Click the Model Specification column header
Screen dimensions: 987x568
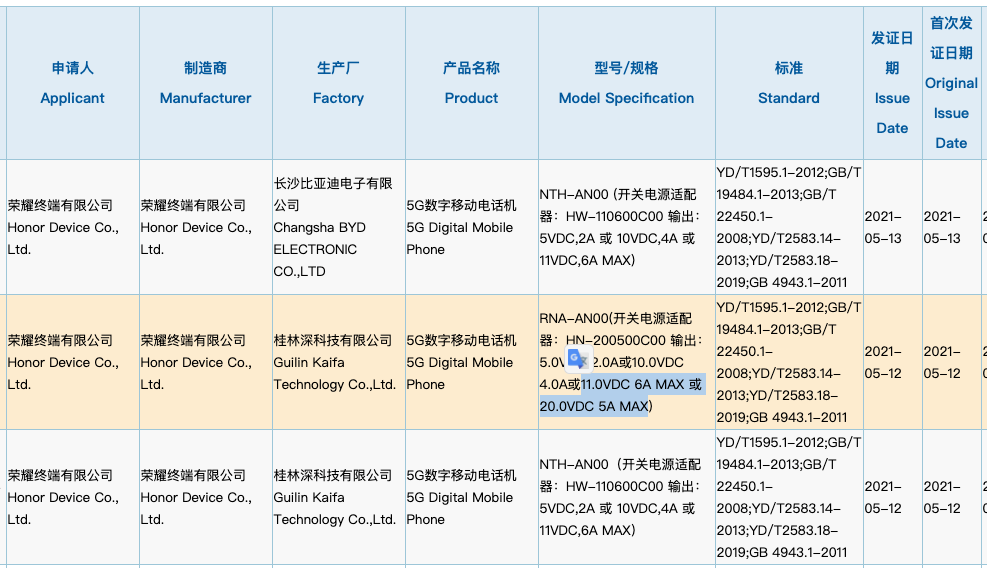[x=626, y=83]
